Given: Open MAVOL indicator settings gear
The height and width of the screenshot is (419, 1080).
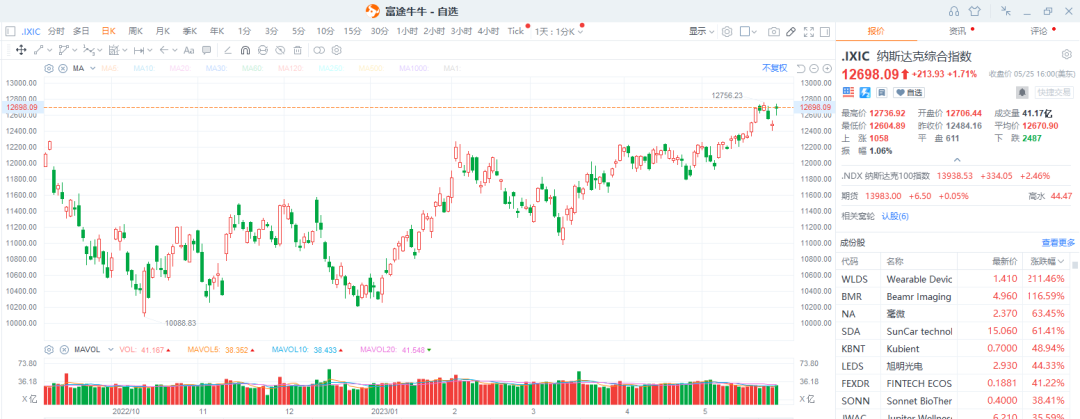Looking at the screenshot, I should click(x=49, y=349).
